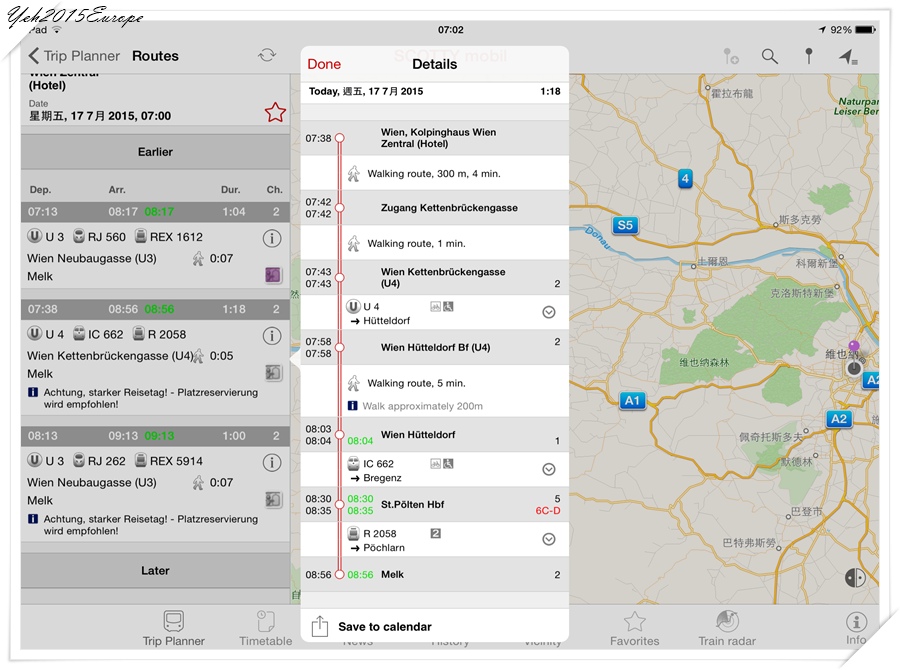
Task: Open info for the 07:13 U3 route
Action: pos(272,238)
